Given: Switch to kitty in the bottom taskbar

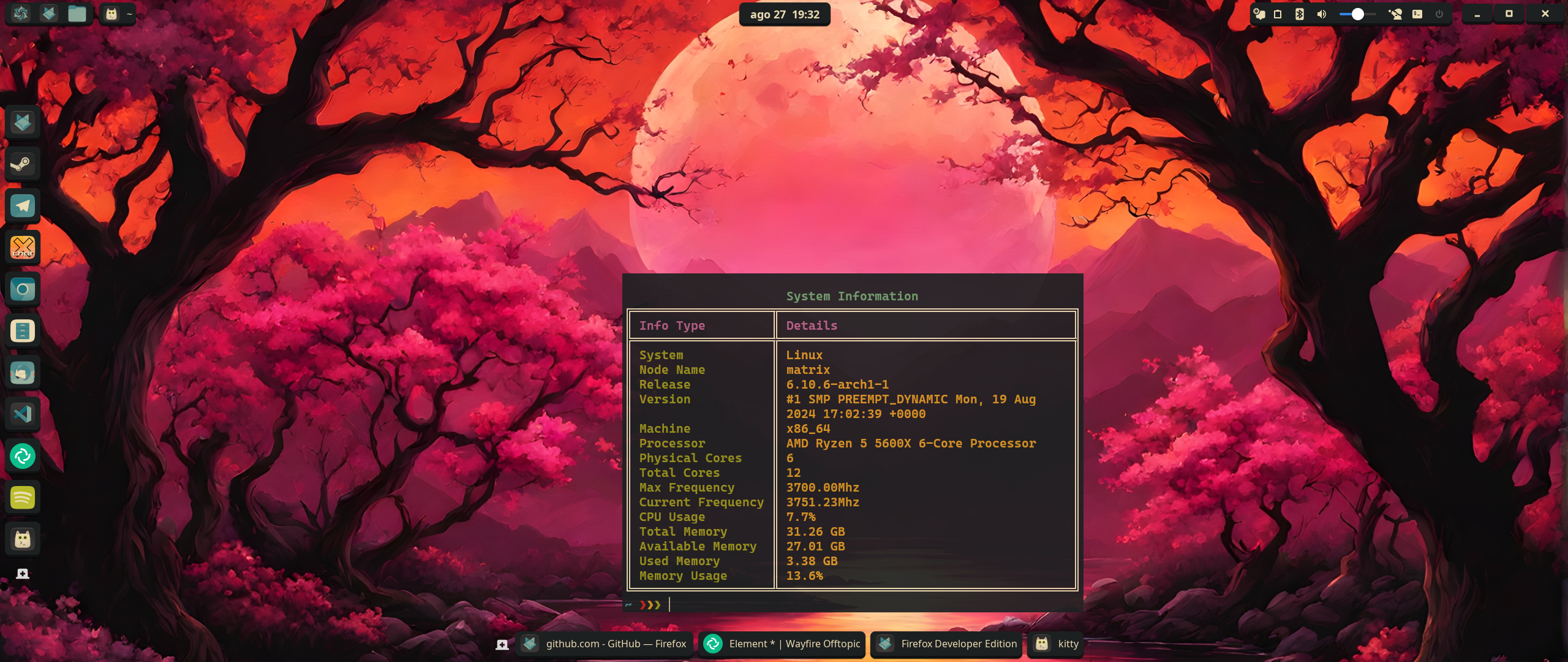Looking at the screenshot, I should tap(1056, 644).
